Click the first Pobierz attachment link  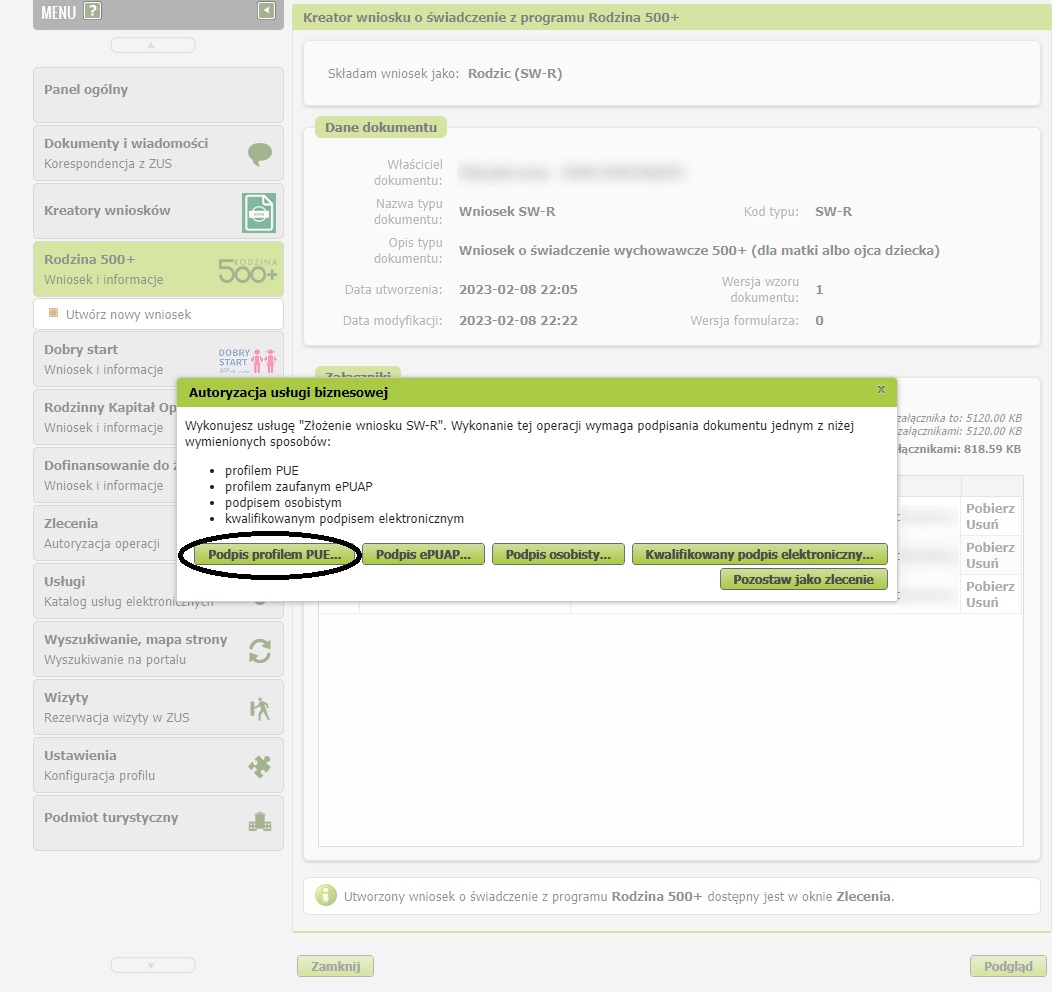(x=989, y=508)
